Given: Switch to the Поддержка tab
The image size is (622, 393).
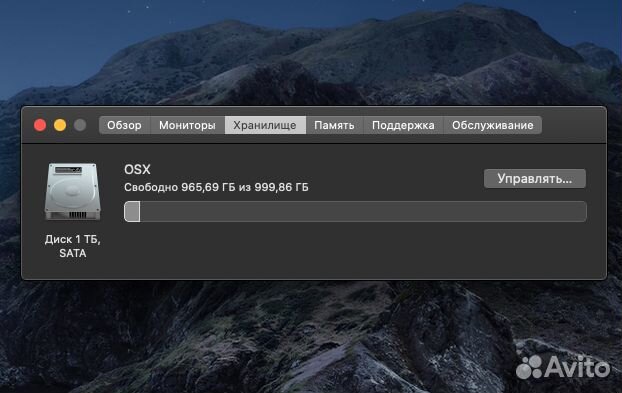Looking at the screenshot, I should coord(403,125).
